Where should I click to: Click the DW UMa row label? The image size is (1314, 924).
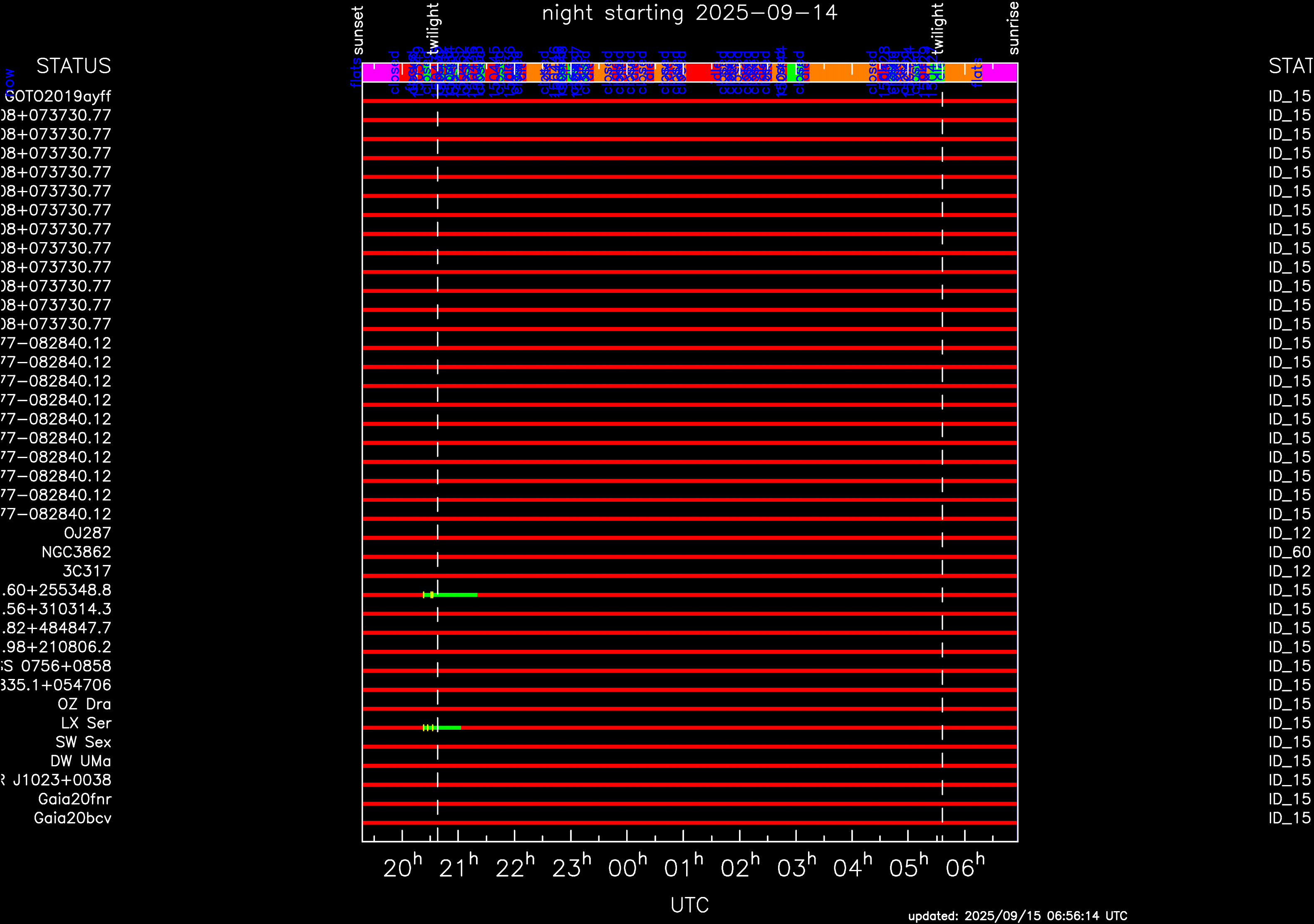tap(81, 761)
